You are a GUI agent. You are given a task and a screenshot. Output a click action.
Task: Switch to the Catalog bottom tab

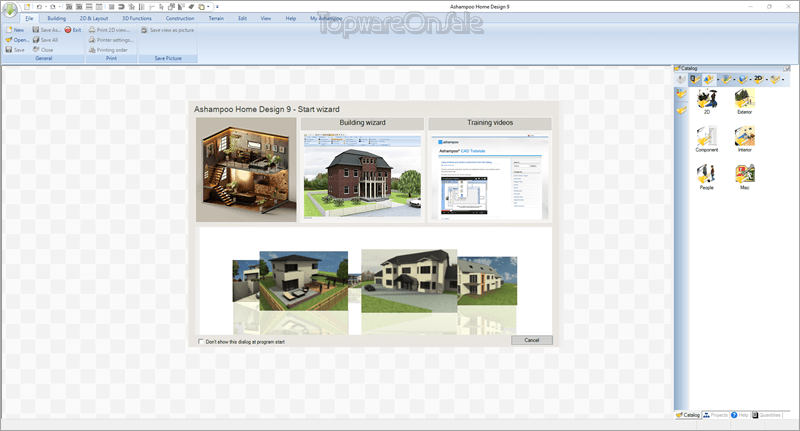pyautogui.click(x=688, y=415)
